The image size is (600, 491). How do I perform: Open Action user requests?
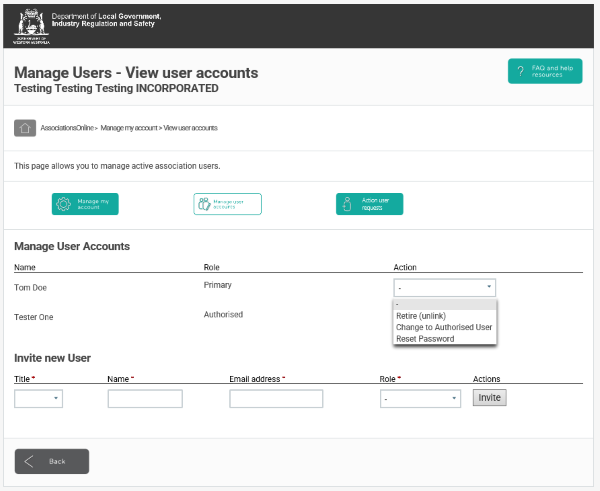click(x=369, y=204)
